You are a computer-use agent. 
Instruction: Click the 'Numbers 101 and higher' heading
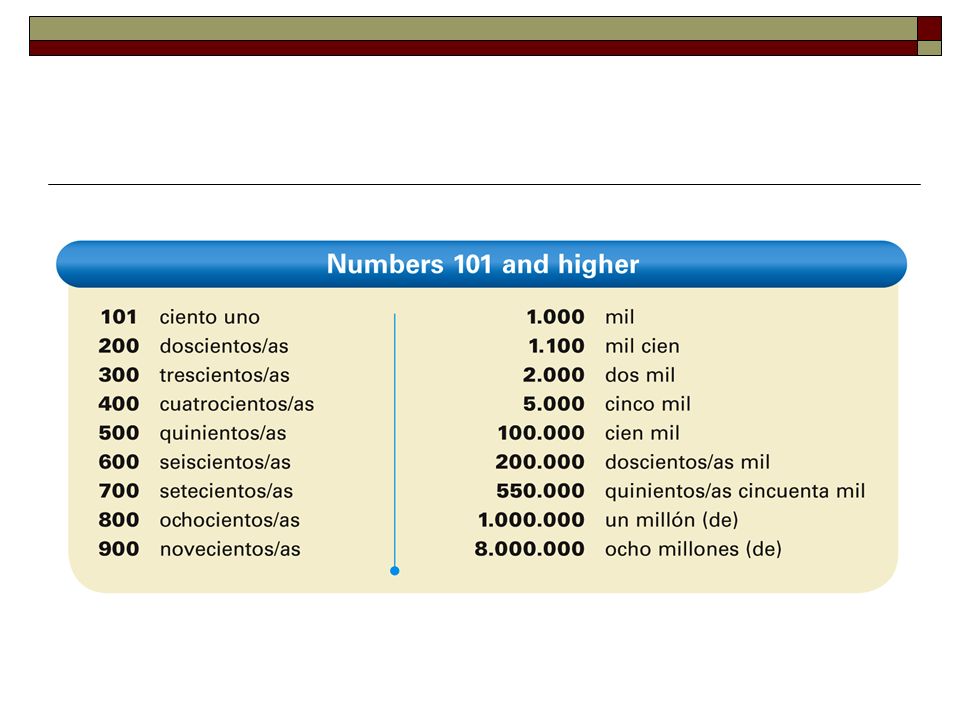click(x=482, y=264)
